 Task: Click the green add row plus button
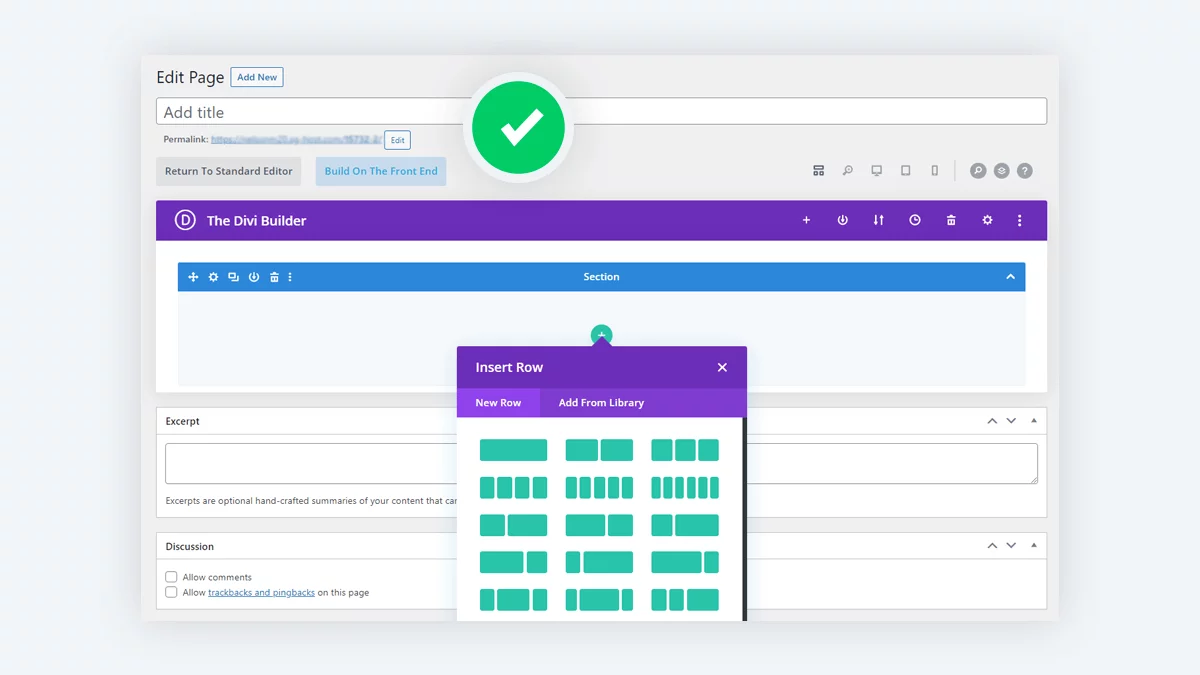click(x=601, y=334)
